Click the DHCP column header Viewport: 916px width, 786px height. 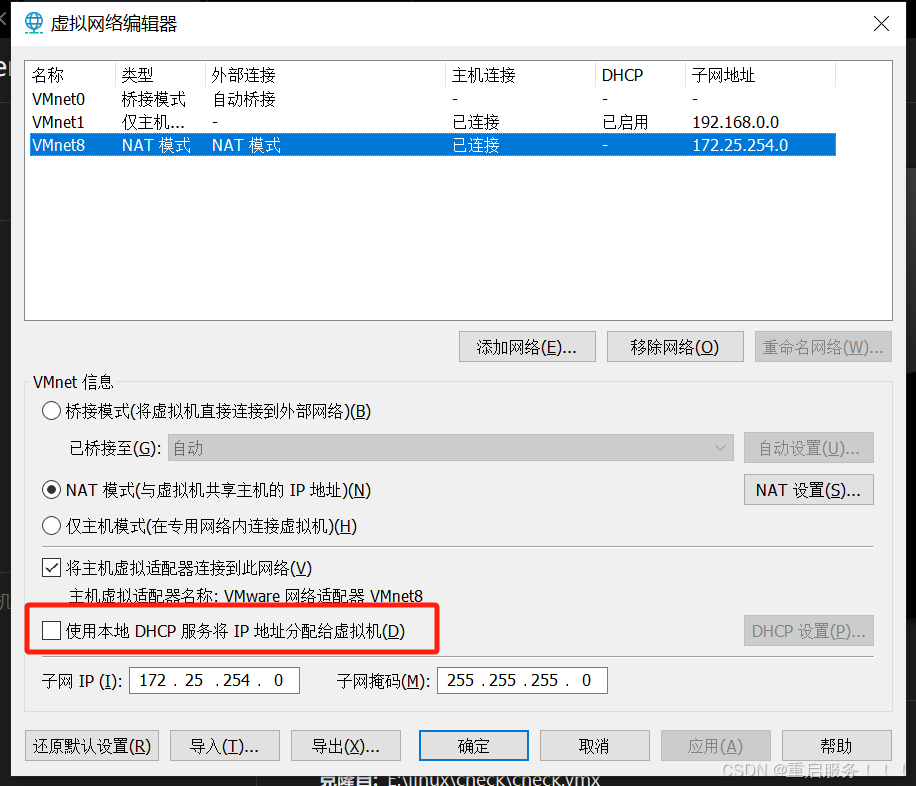641,75
